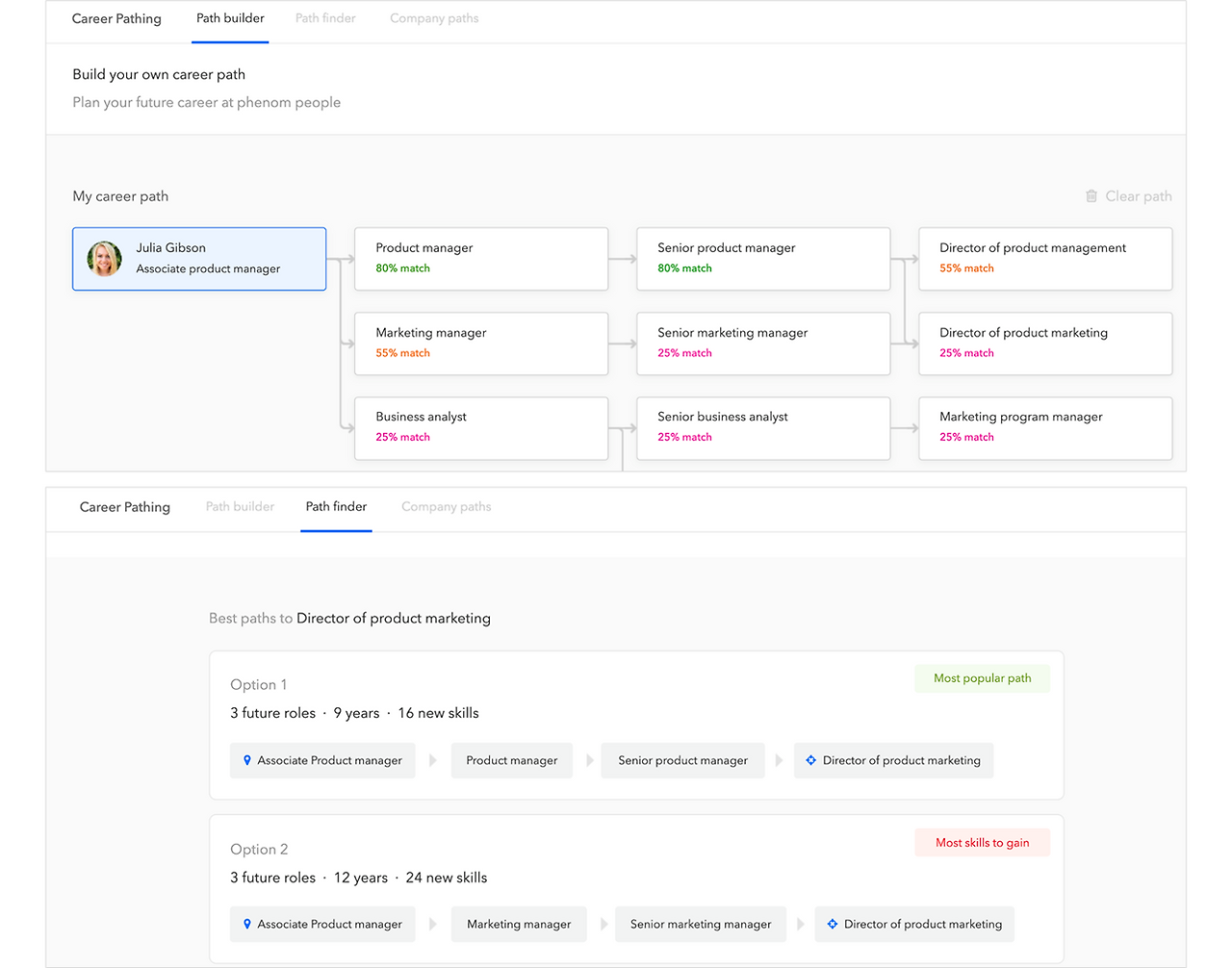The image size is (1232, 968).
Task: Click the Most popular path badge
Action: (x=982, y=678)
